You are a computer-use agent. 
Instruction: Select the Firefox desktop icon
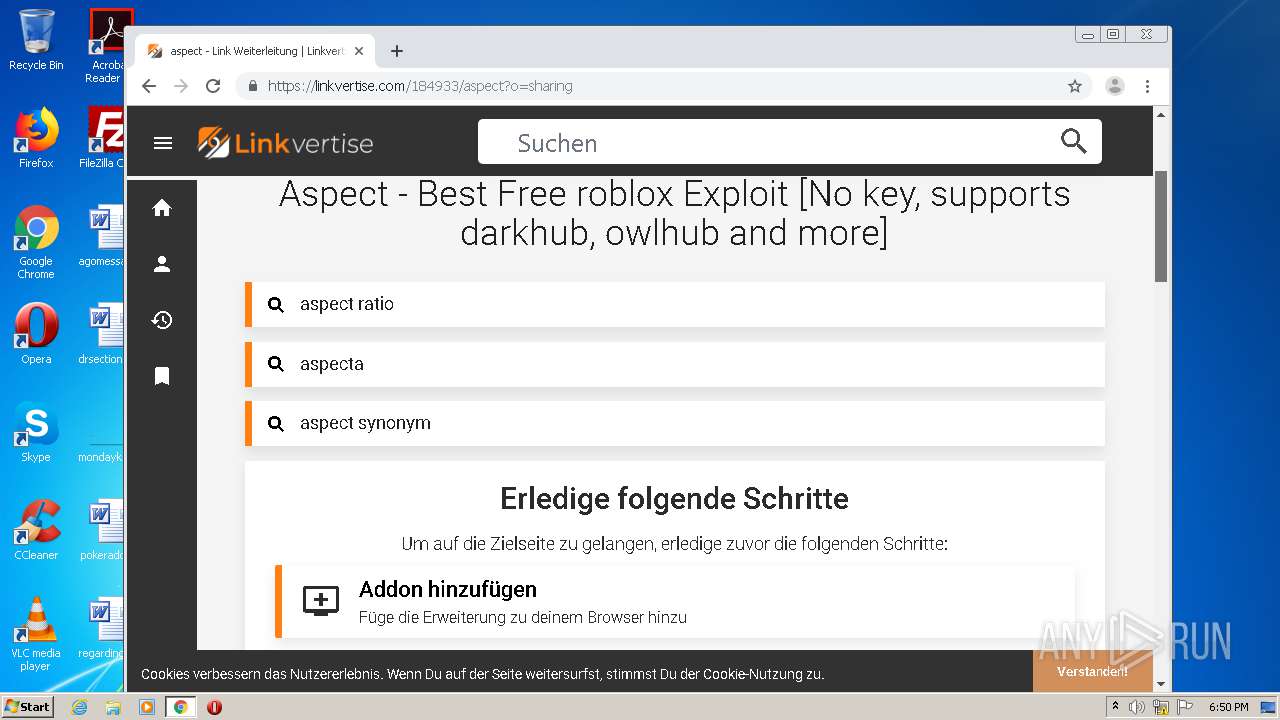point(36,138)
